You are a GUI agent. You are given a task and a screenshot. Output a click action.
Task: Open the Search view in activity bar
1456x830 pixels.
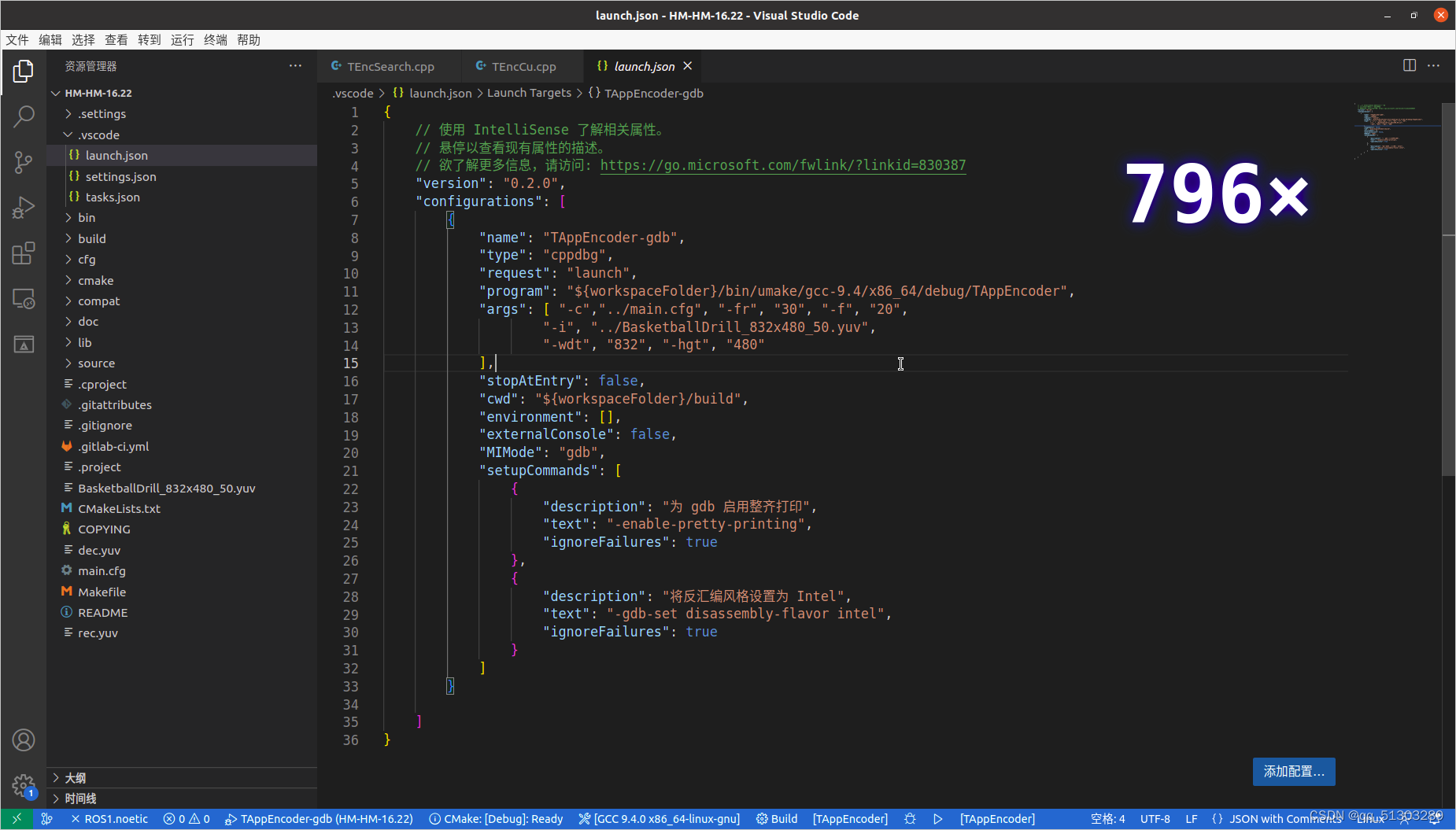tap(24, 116)
